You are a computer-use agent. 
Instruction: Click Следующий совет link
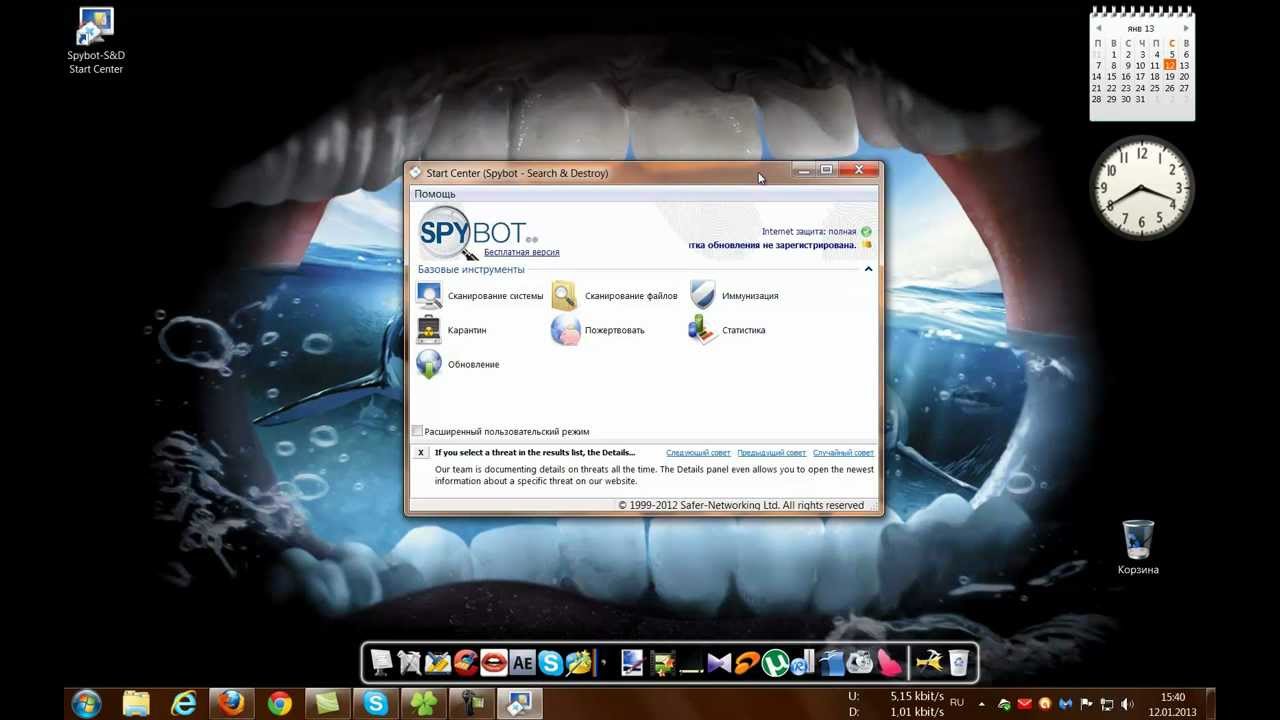pyautogui.click(x=698, y=453)
